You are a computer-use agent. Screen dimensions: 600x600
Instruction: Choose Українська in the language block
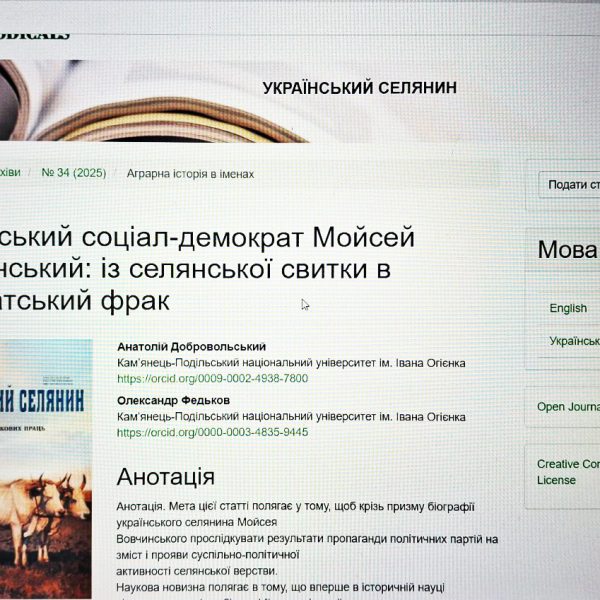point(574,341)
